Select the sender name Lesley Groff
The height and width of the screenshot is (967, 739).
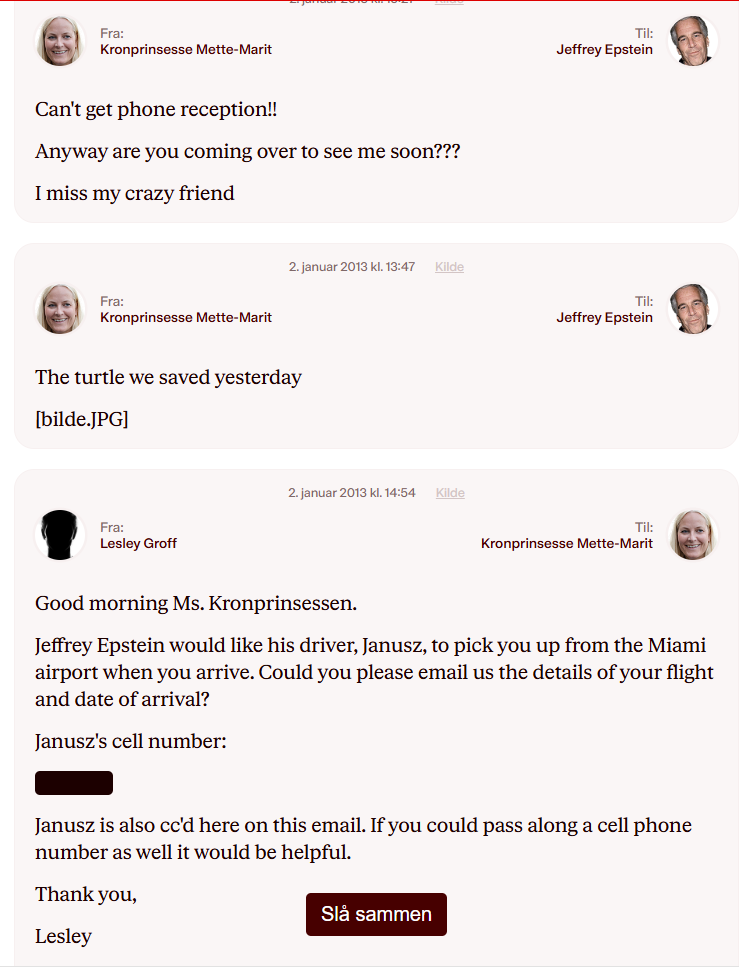point(138,544)
